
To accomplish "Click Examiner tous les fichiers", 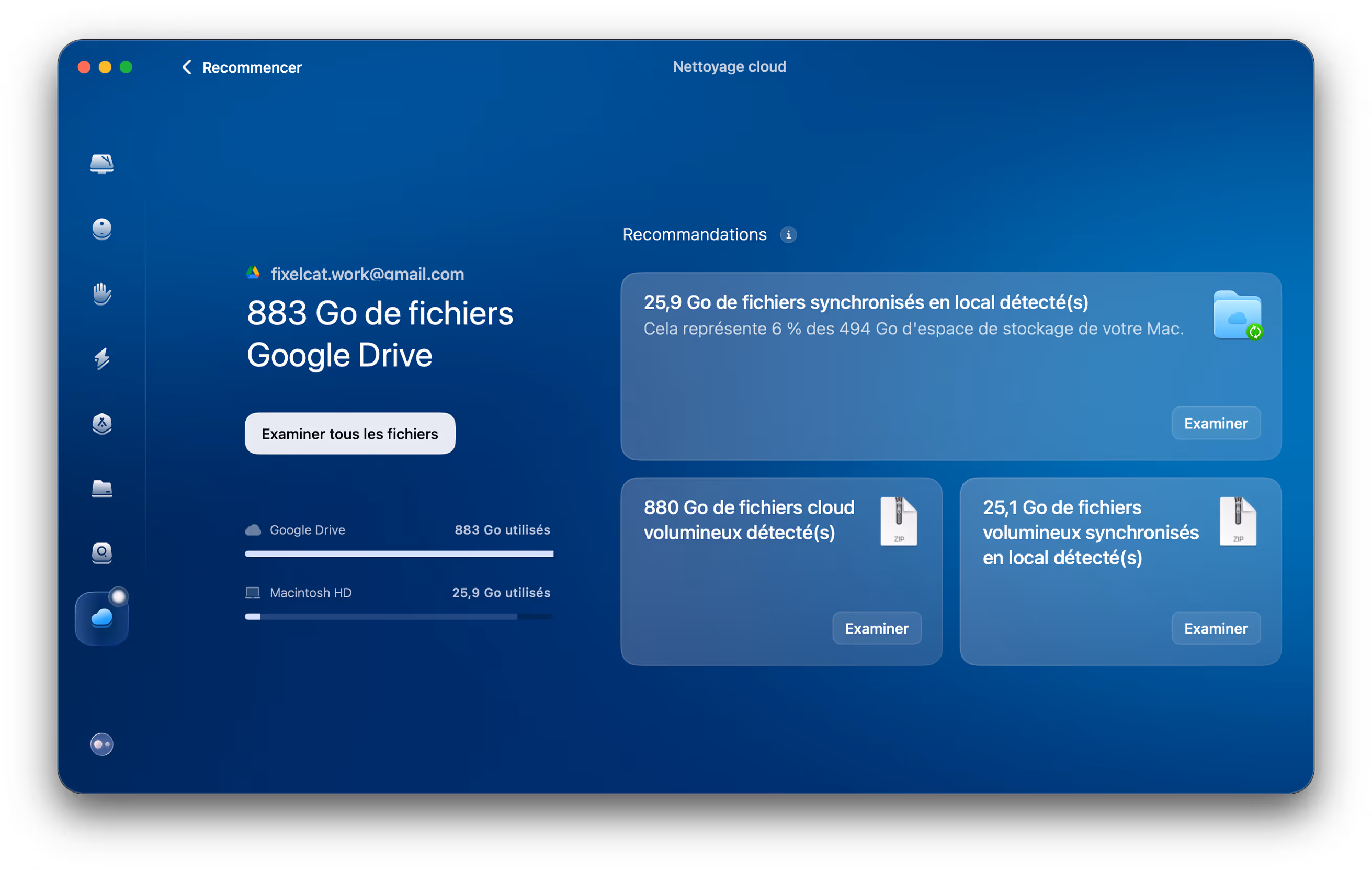I will point(350,434).
